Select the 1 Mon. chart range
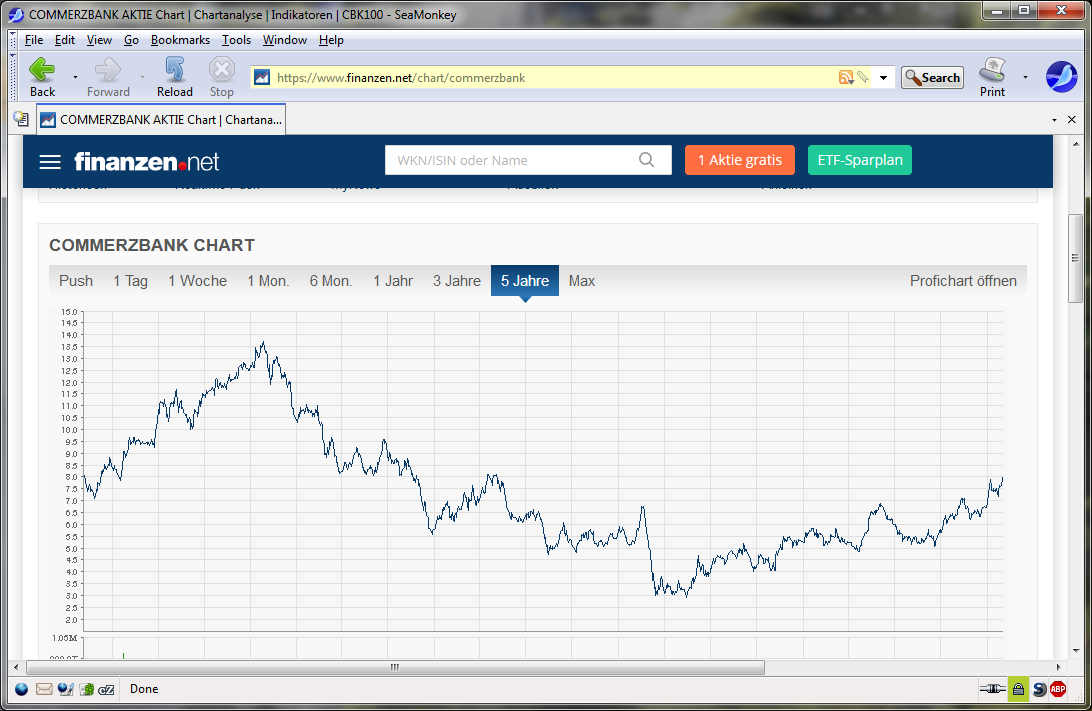Screen dimensions: 1092x711 [268, 281]
